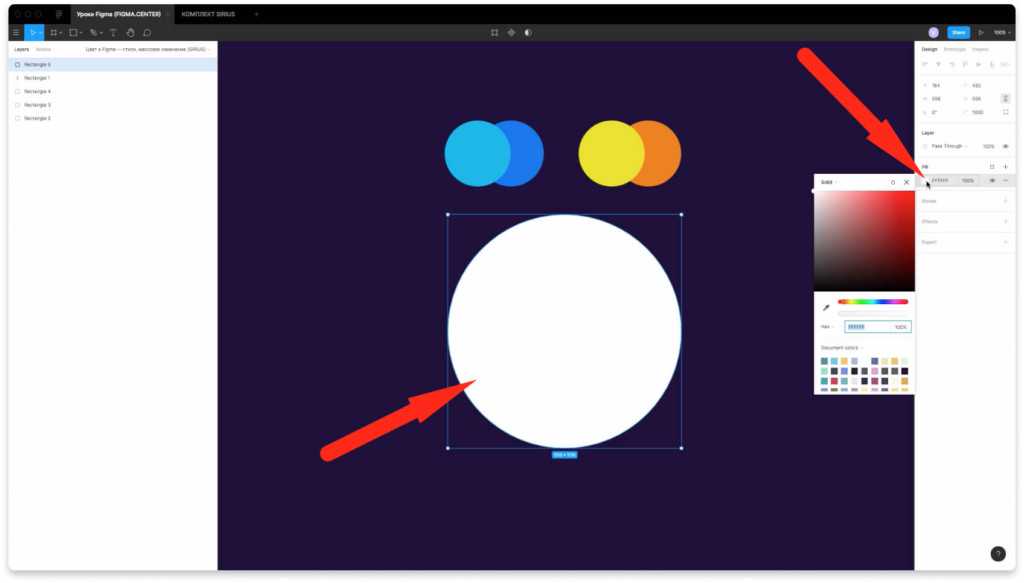Image resolution: width=1024 pixels, height=583 pixels.
Task: Open the shape tools dropdown arrow
Action: (x=80, y=33)
